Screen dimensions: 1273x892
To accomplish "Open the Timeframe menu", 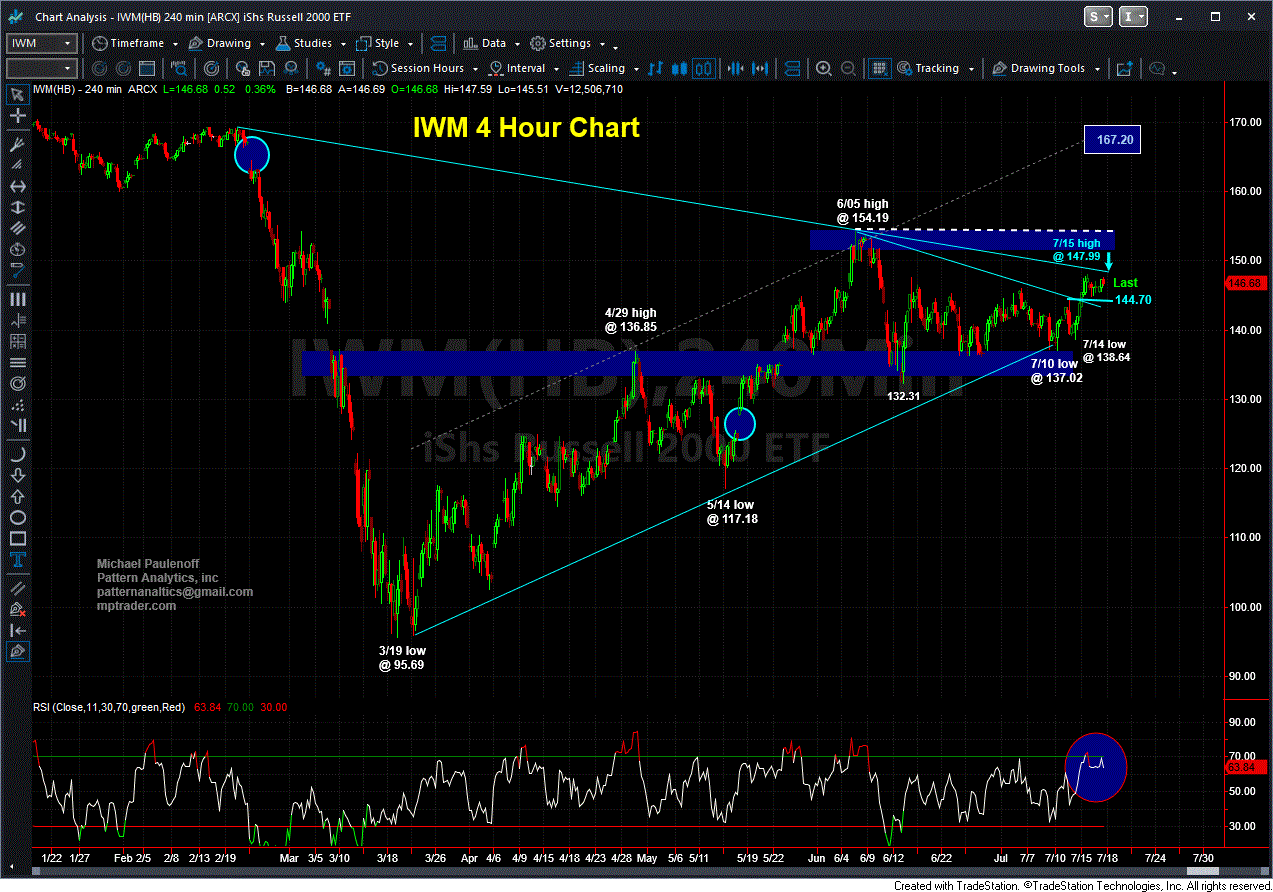I will [126, 43].
